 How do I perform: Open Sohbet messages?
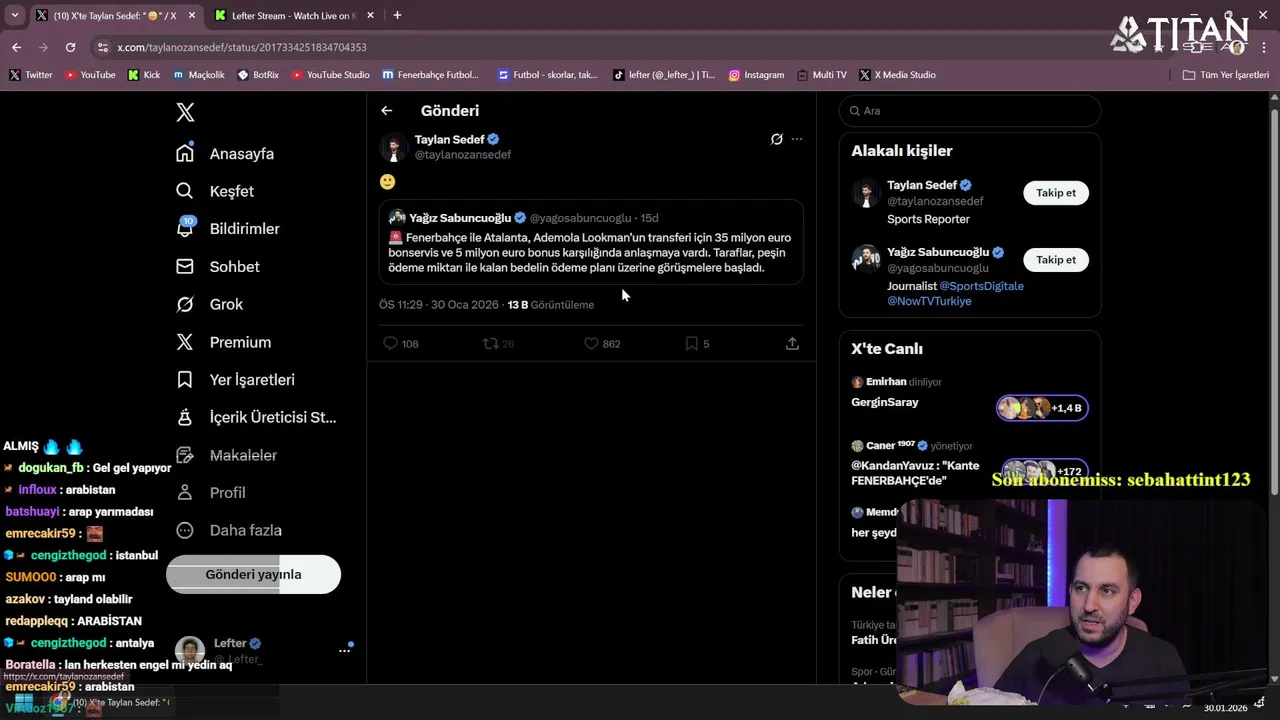pyautogui.click(x=218, y=267)
